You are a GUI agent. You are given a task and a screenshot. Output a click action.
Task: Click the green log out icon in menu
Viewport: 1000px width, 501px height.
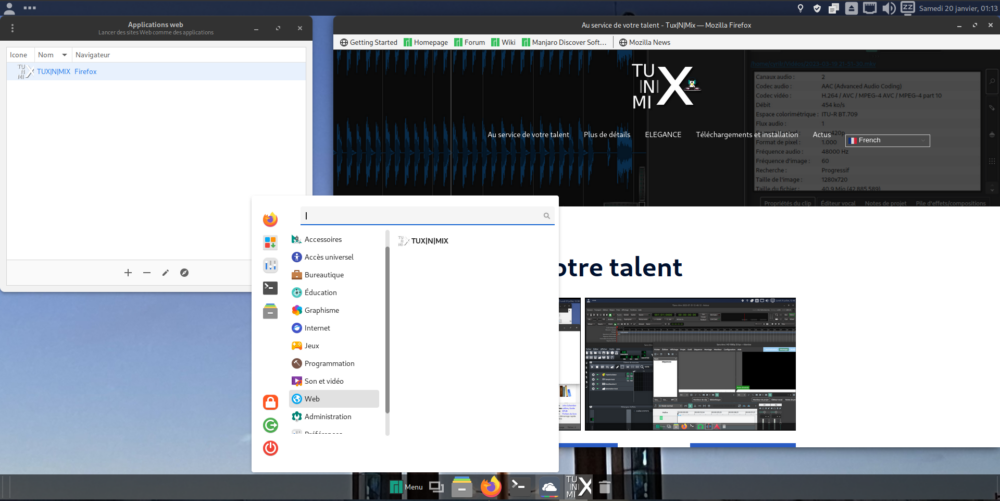click(x=270, y=425)
